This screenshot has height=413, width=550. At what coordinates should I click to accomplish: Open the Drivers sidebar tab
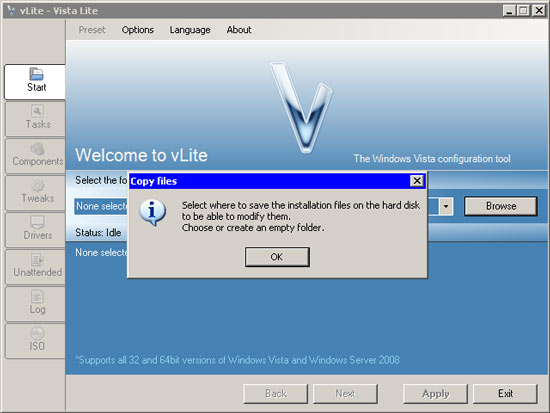pyautogui.click(x=35, y=230)
